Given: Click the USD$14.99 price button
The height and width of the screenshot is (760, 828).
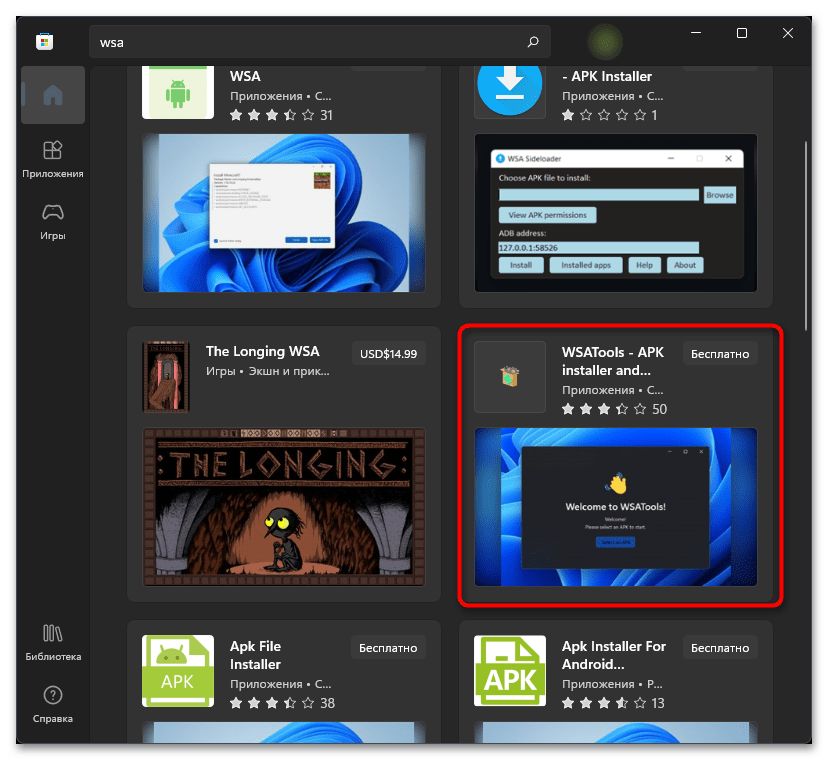Looking at the screenshot, I should coord(389,354).
